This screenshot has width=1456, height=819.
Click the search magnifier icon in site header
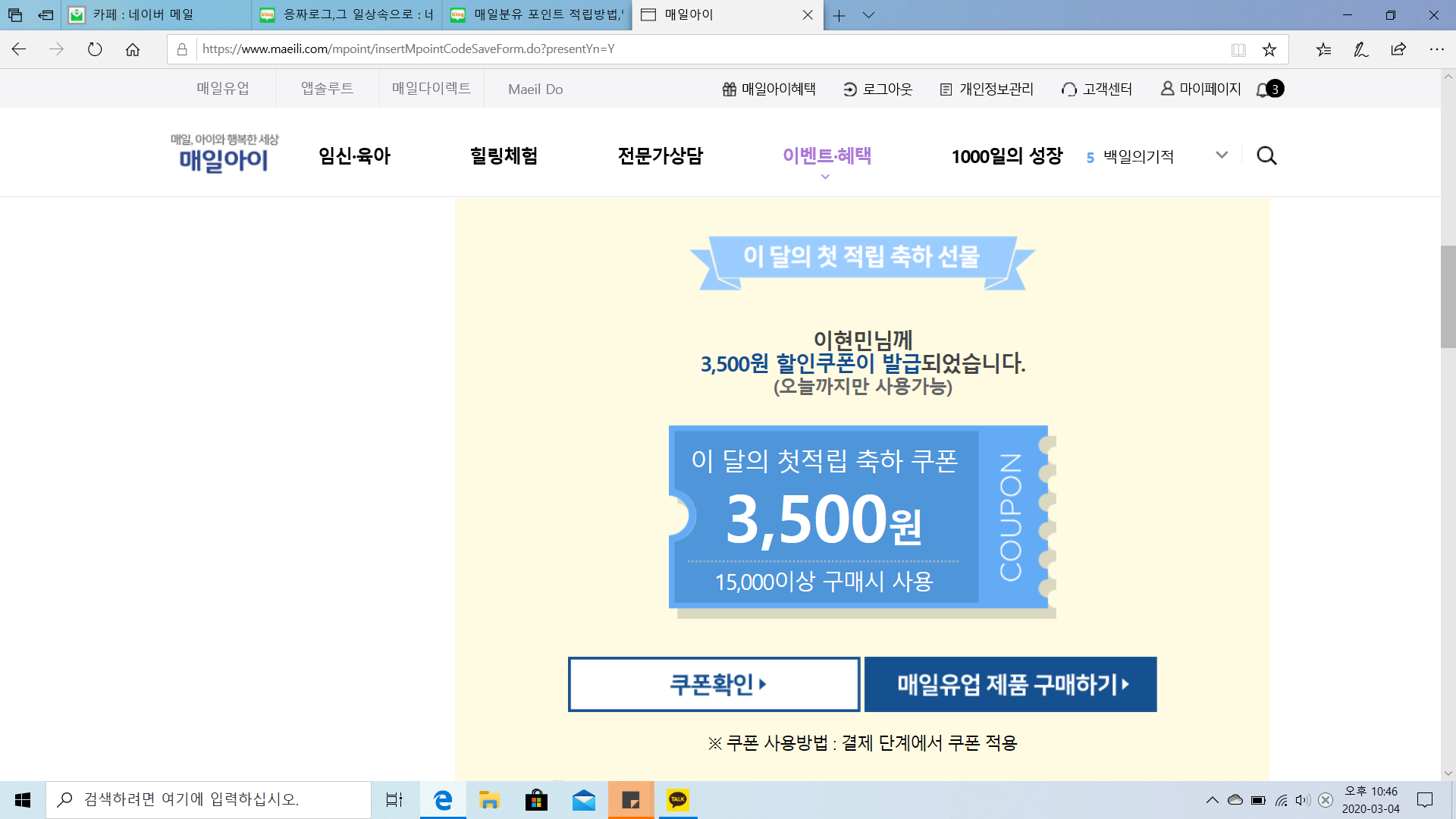(1266, 156)
